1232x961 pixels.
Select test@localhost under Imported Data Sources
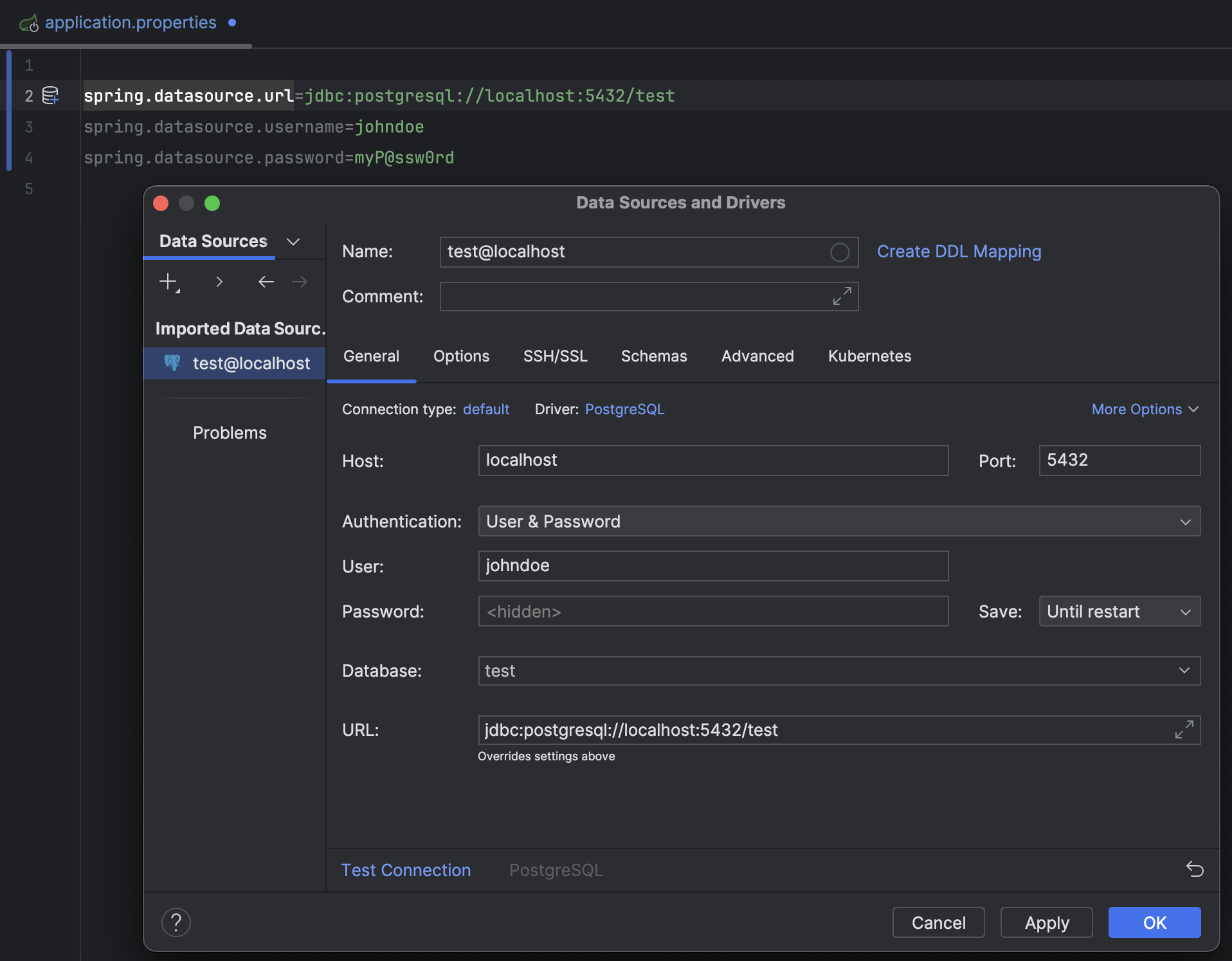[250, 363]
